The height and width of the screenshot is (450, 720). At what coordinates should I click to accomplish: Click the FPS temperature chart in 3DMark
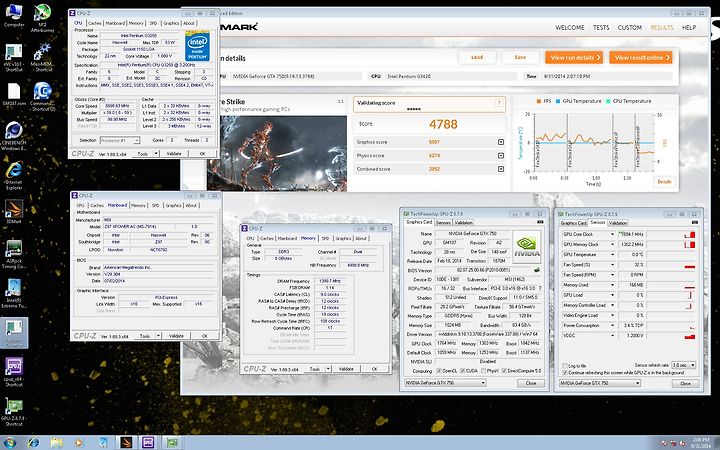[594, 141]
